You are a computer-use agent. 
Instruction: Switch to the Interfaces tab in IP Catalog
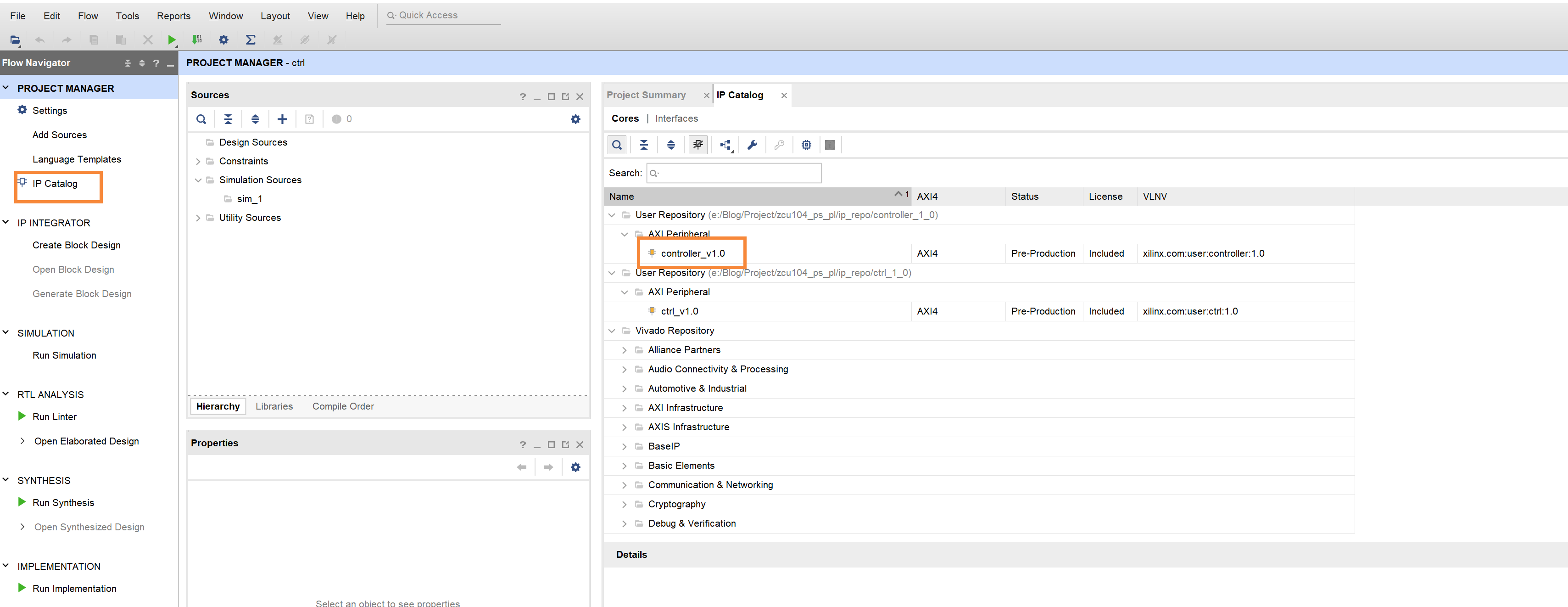pyautogui.click(x=676, y=118)
